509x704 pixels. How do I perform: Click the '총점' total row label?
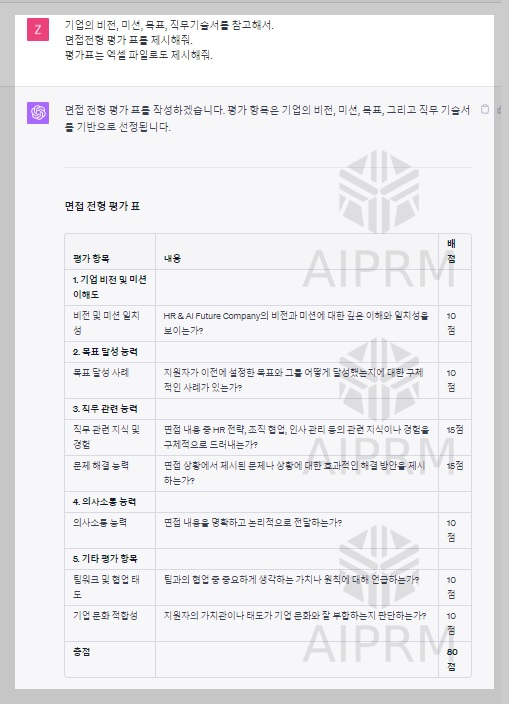[x=81, y=651]
